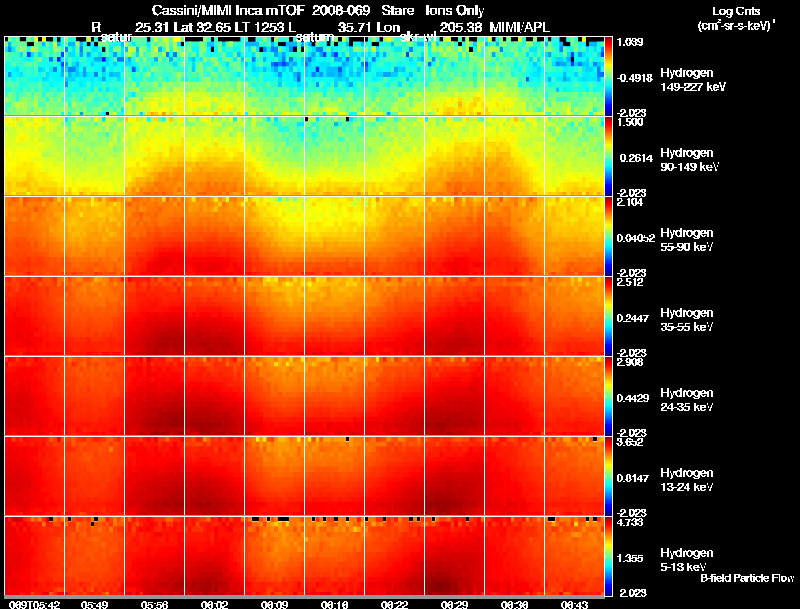800x609 pixels.
Task: Open the 13-24 keV image at 06:43
Action: (x=574, y=476)
